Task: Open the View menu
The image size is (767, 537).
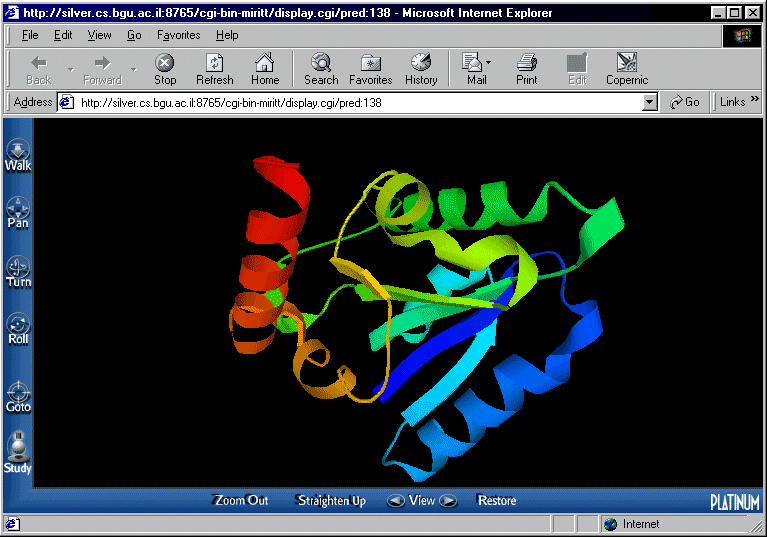Action: pos(100,35)
